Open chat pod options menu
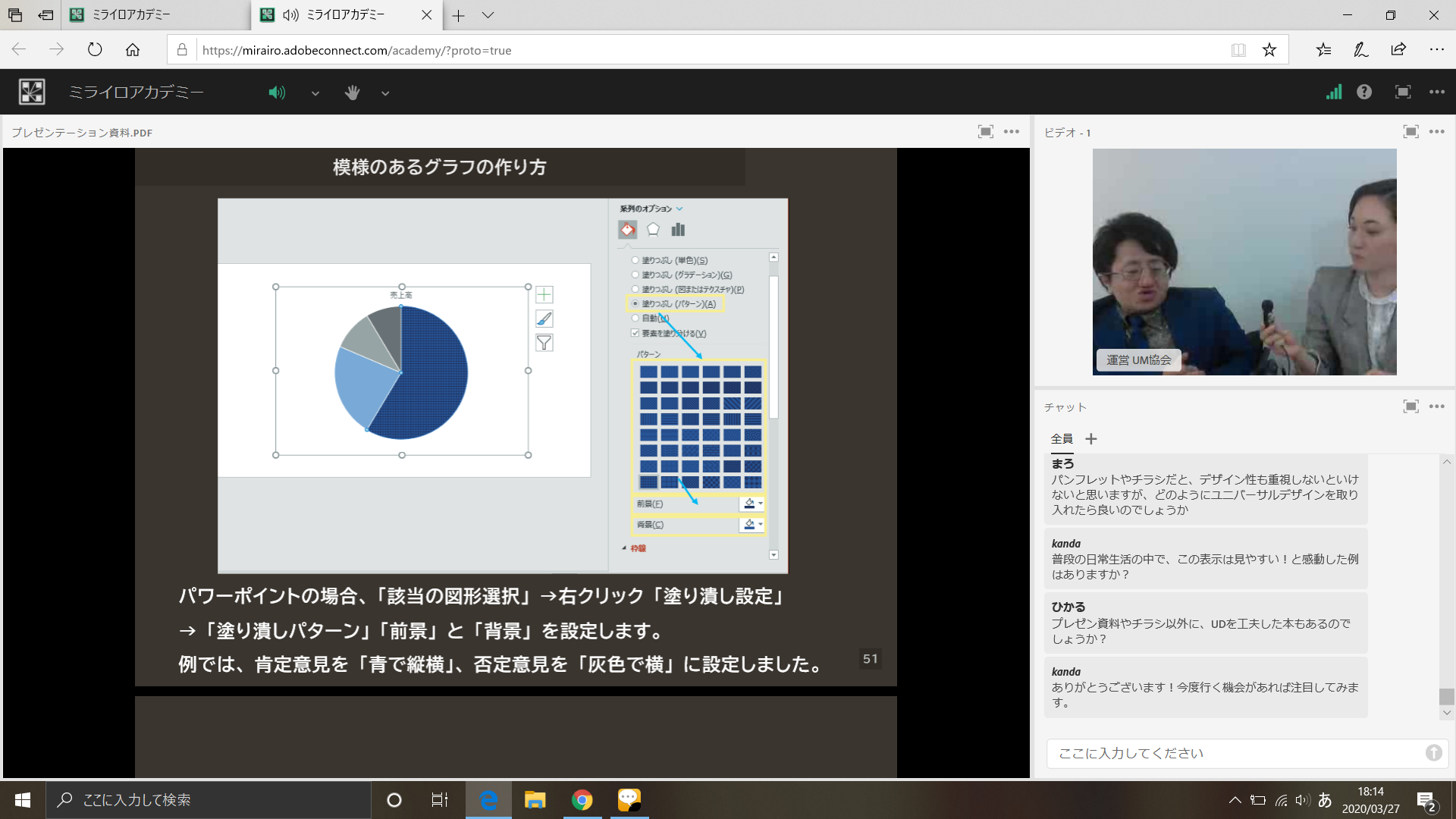This screenshot has height=819, width=1456. (1437, 406)
